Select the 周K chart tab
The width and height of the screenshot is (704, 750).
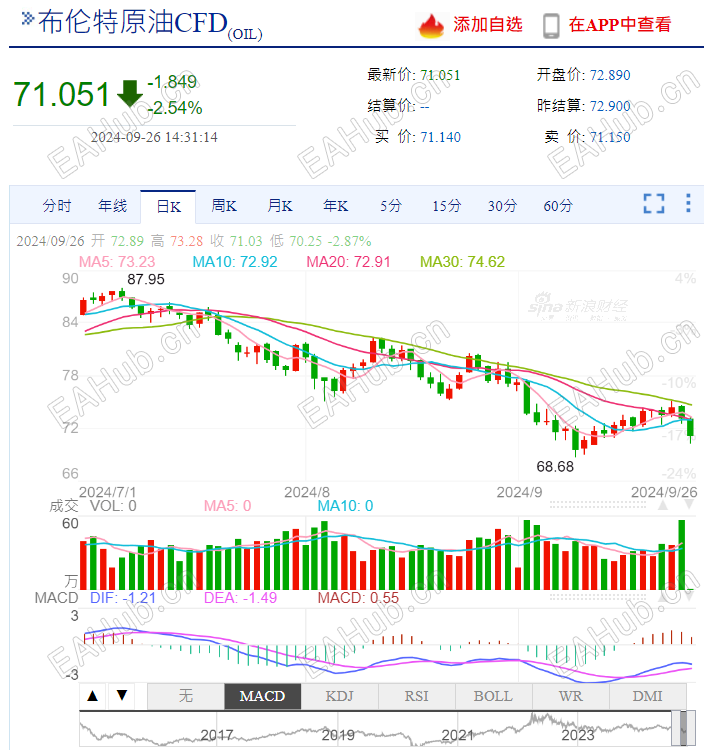pos(224,206)
